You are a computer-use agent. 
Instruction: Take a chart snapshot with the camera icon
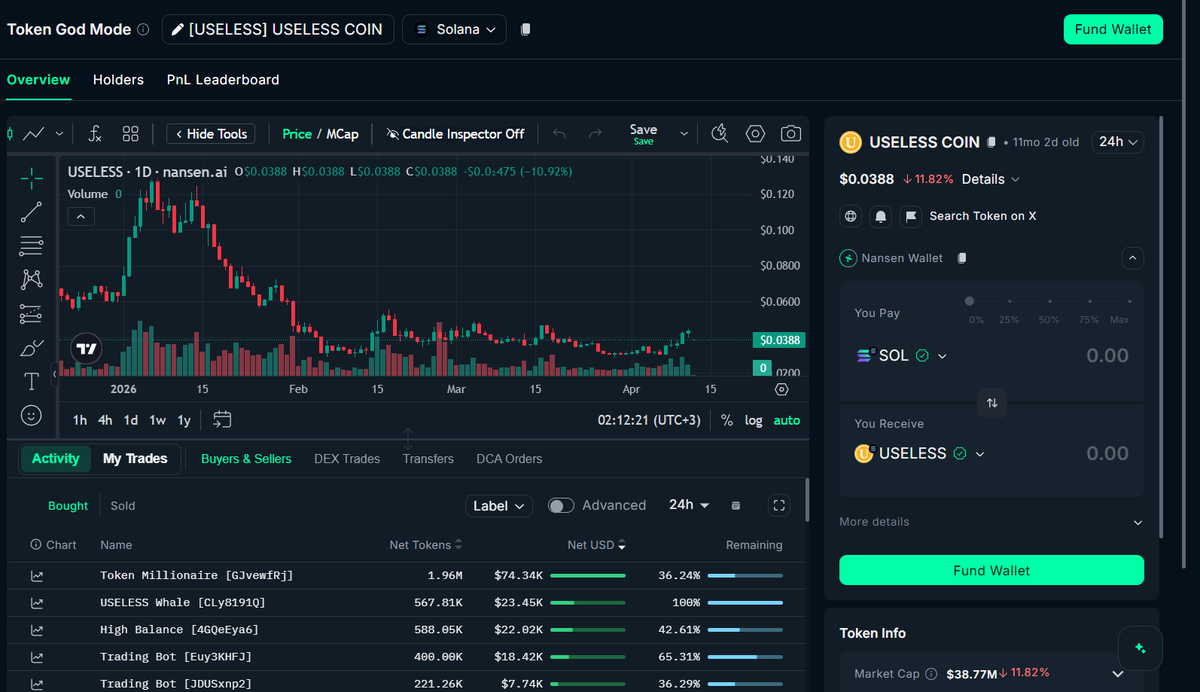click(791, 133)
